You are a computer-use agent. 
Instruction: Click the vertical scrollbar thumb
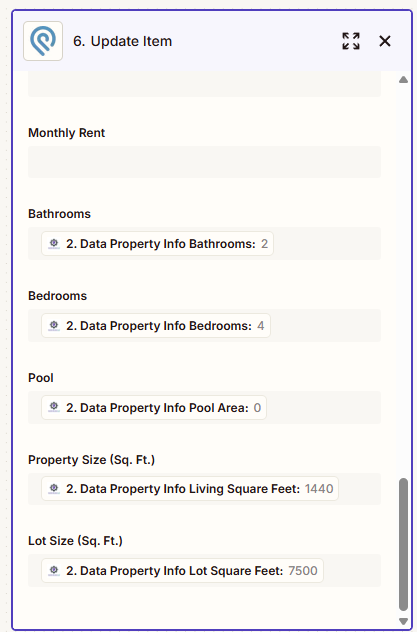tap(403, 544)
